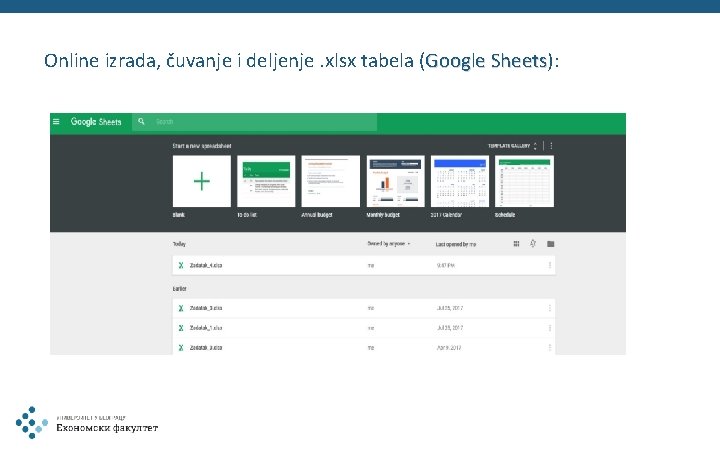720x450 pixels.
Task: Click the '2017 Calendar' template label
Action: tap(446, 215)
